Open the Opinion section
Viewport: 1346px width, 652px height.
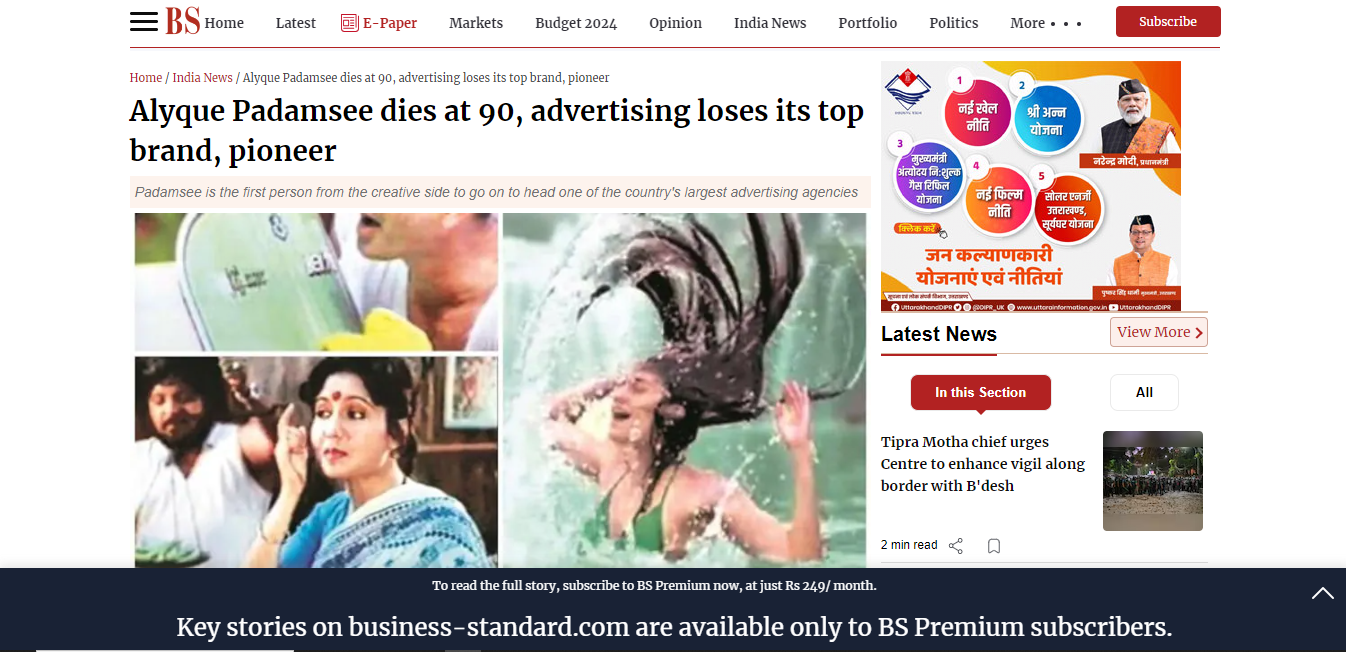pos(675,23)
